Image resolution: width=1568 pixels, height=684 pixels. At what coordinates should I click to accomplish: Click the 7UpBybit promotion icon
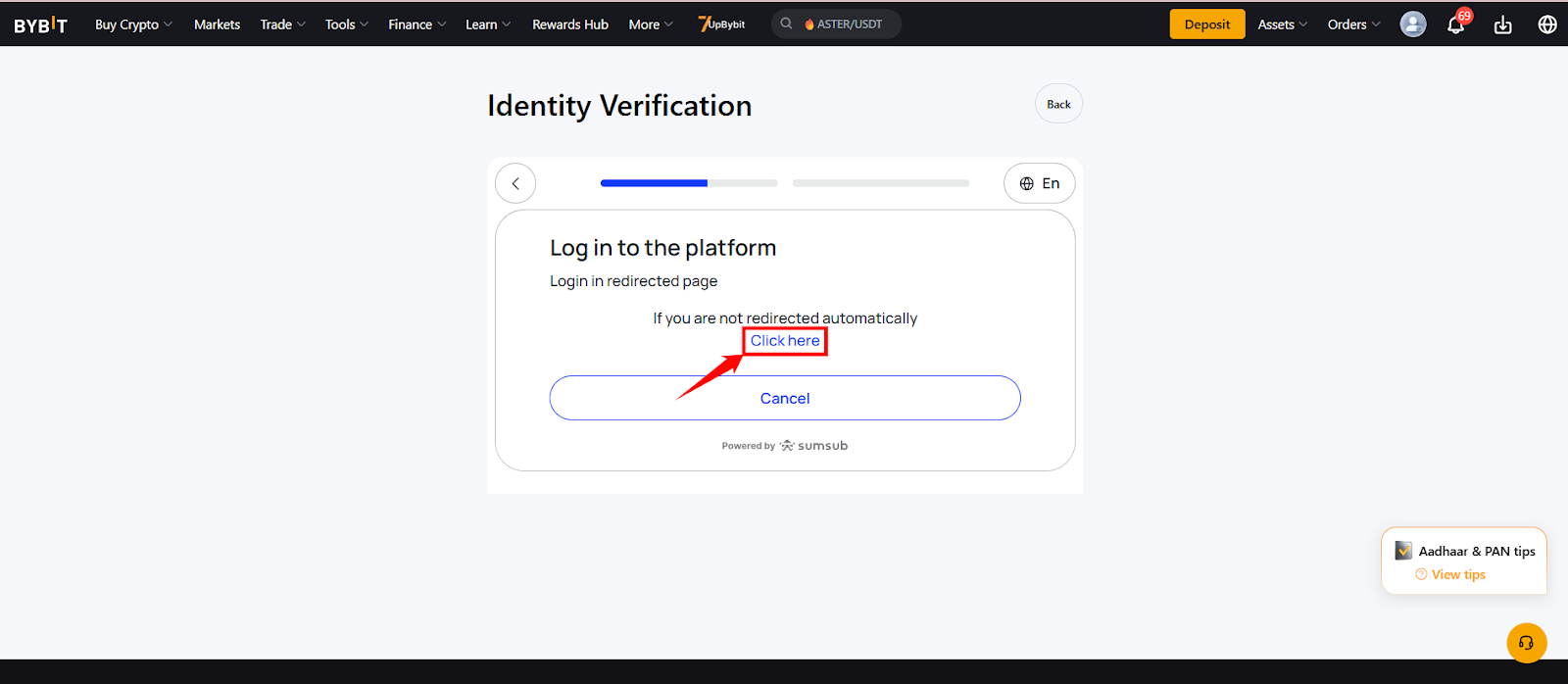[721, 24]
